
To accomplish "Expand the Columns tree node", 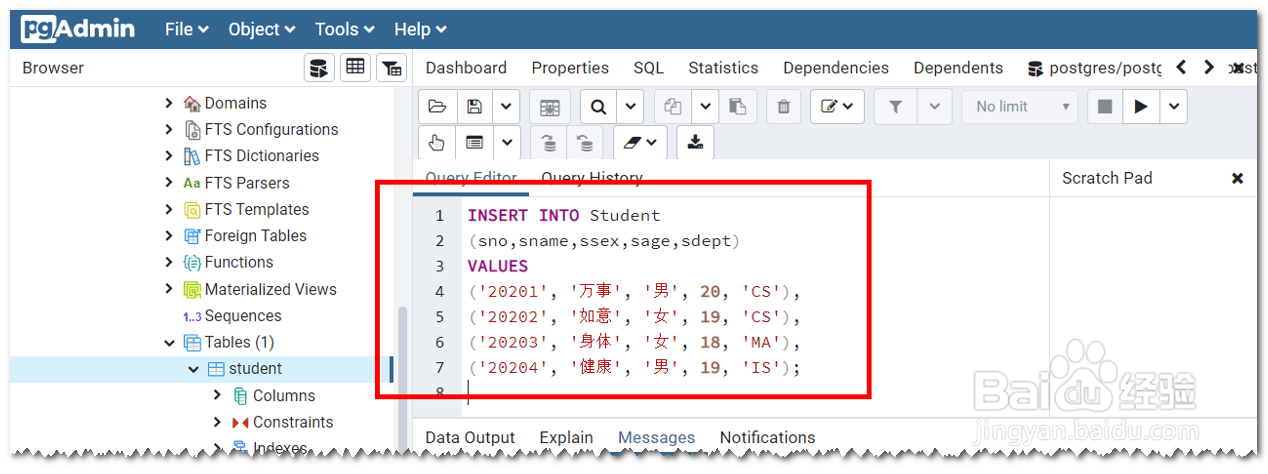I will [x=217, y=396].
